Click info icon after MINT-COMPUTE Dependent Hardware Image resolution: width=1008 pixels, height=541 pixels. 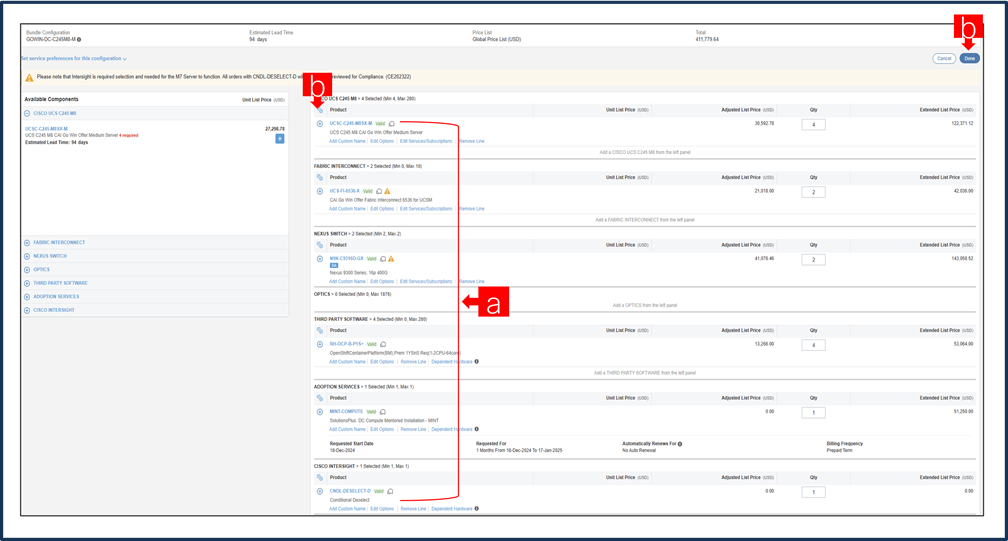[476, 429]
